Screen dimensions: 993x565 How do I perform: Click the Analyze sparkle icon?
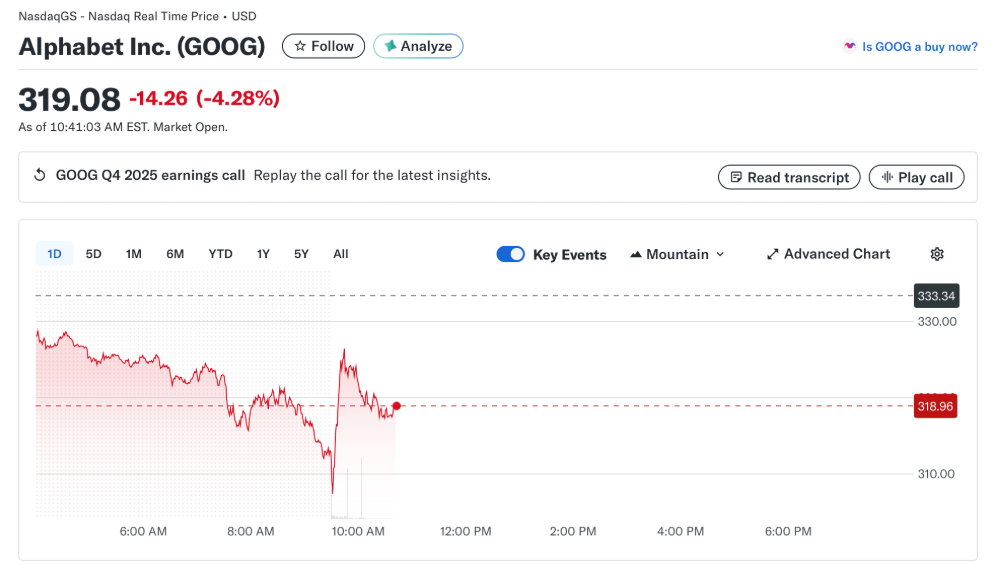[391, 46]
